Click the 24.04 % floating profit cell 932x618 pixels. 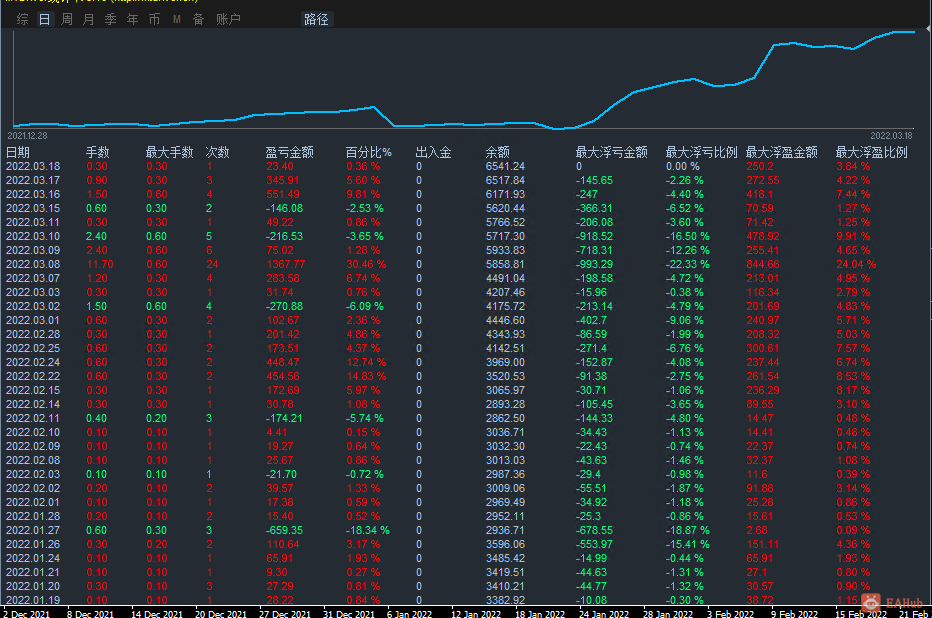click(x=856, y=264)
